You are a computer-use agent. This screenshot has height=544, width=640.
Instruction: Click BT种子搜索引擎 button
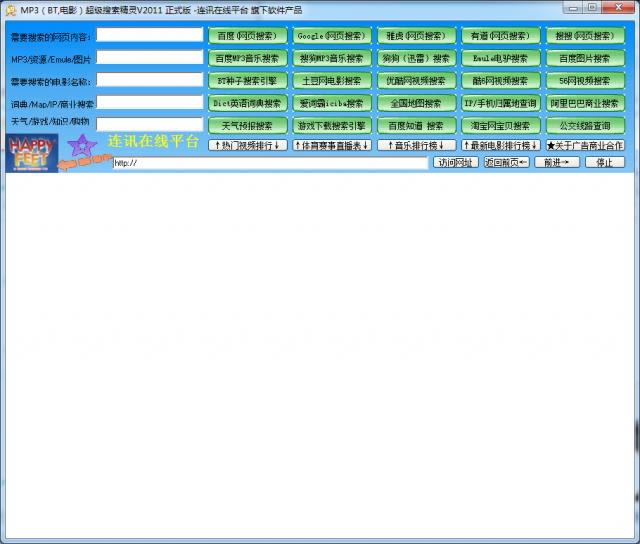[247, 81]
